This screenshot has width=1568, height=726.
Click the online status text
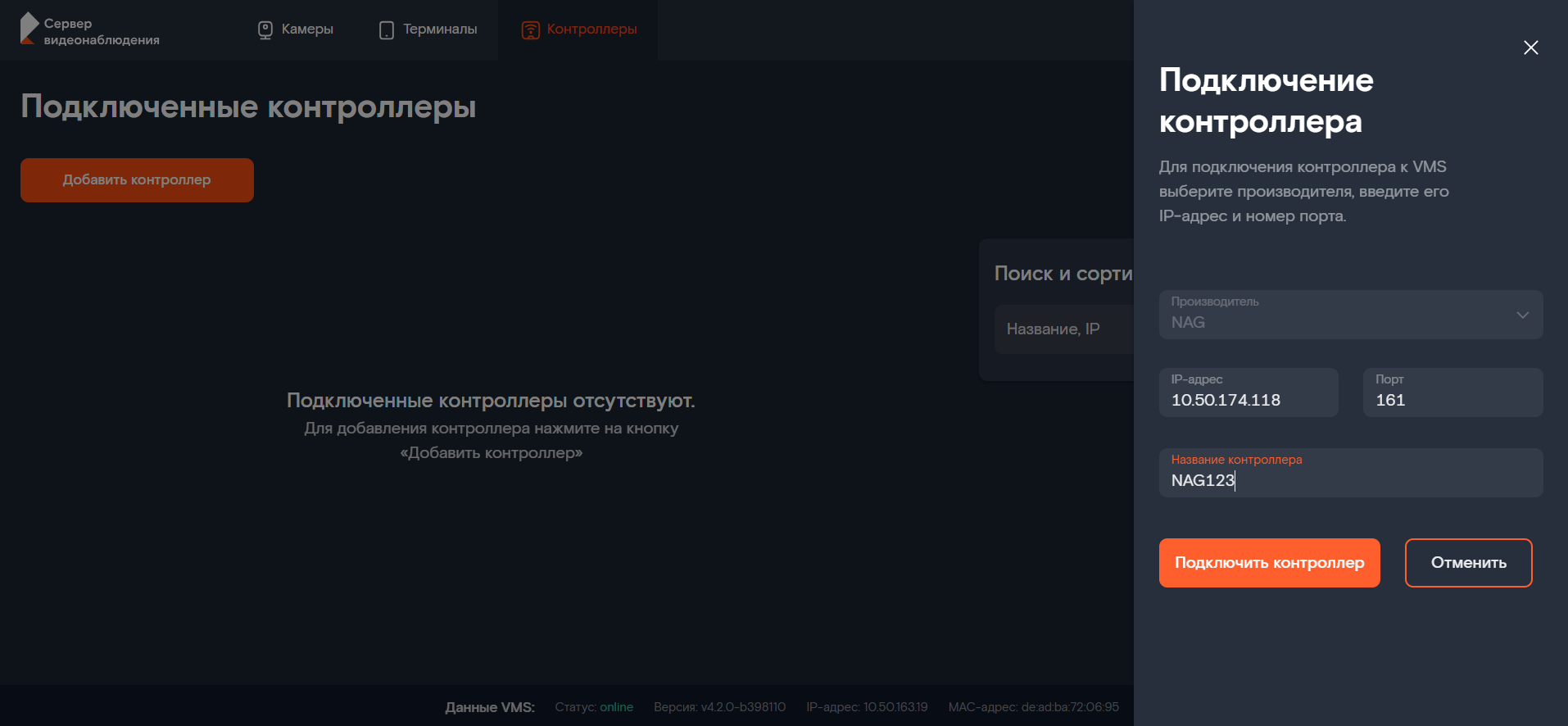[x=616, y=707]
